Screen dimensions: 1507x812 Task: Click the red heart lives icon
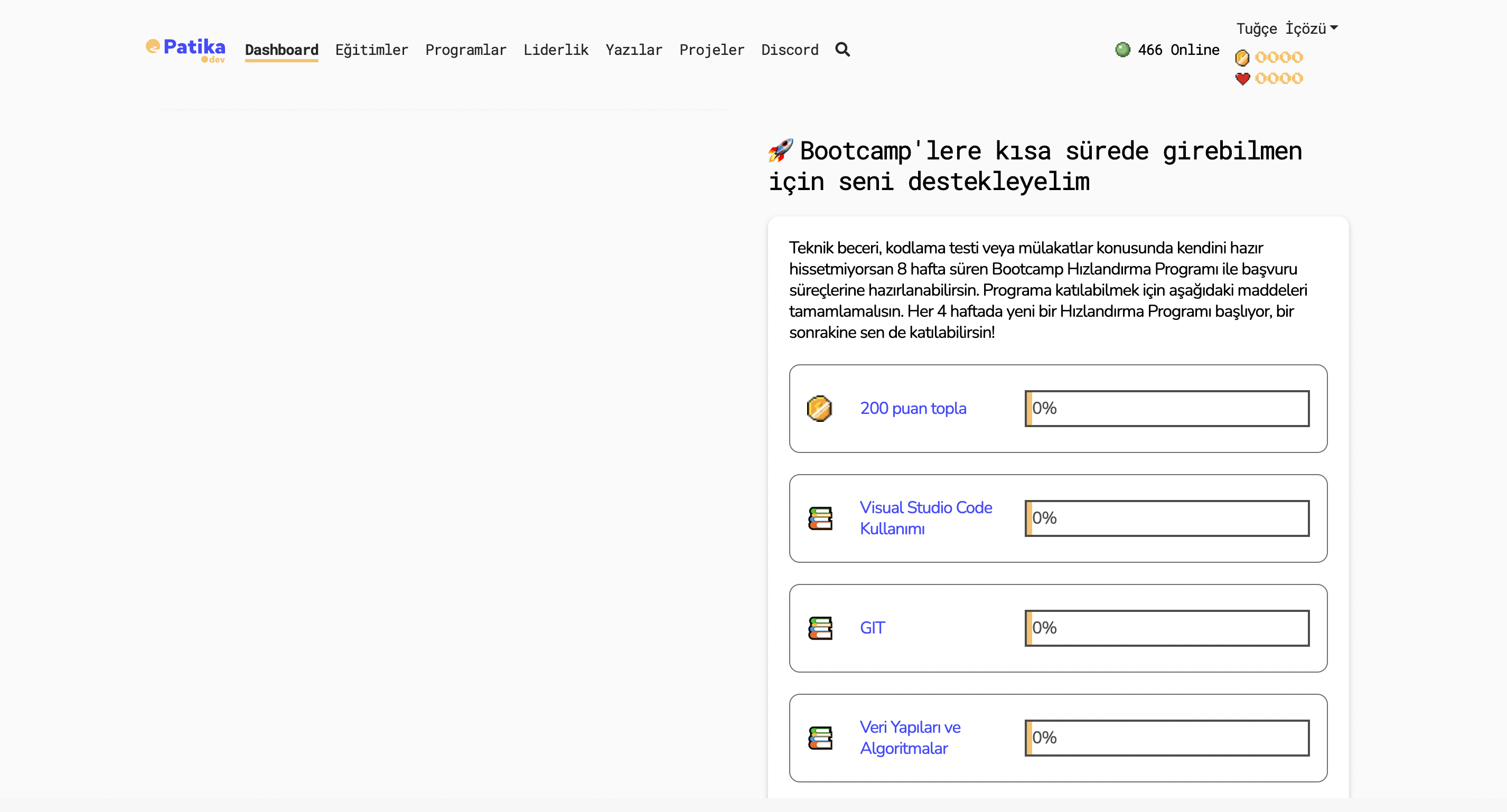[x=1242, y=78]
